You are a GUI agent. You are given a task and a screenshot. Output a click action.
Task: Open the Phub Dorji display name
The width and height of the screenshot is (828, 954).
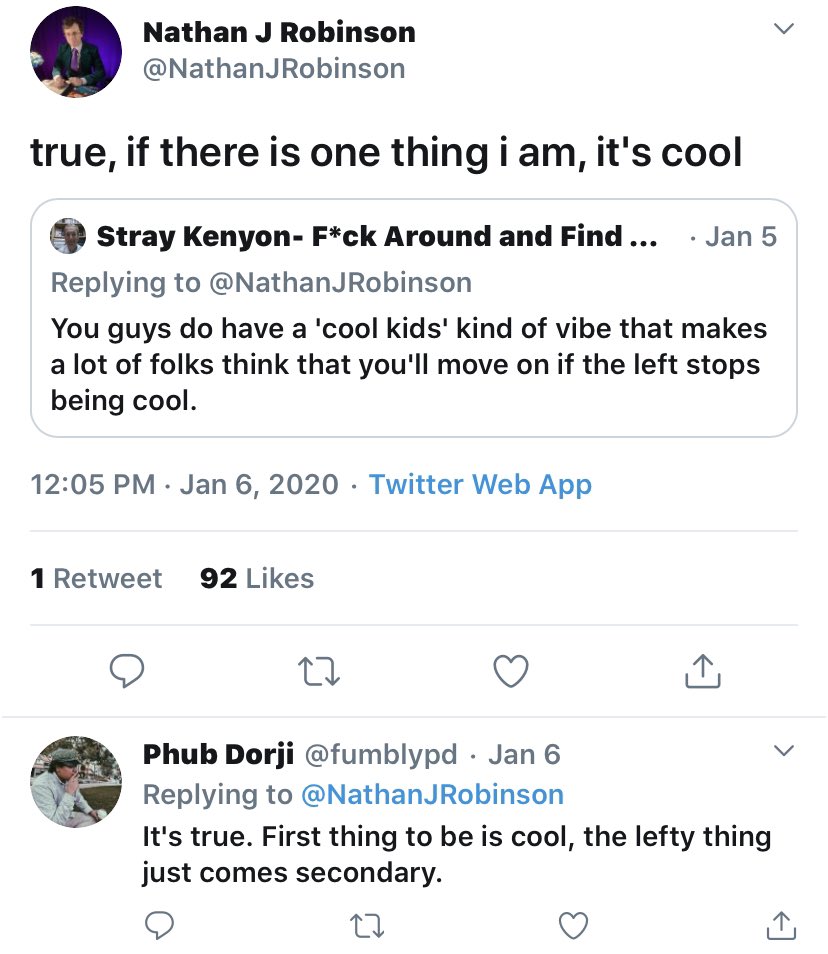coord(218,754)
